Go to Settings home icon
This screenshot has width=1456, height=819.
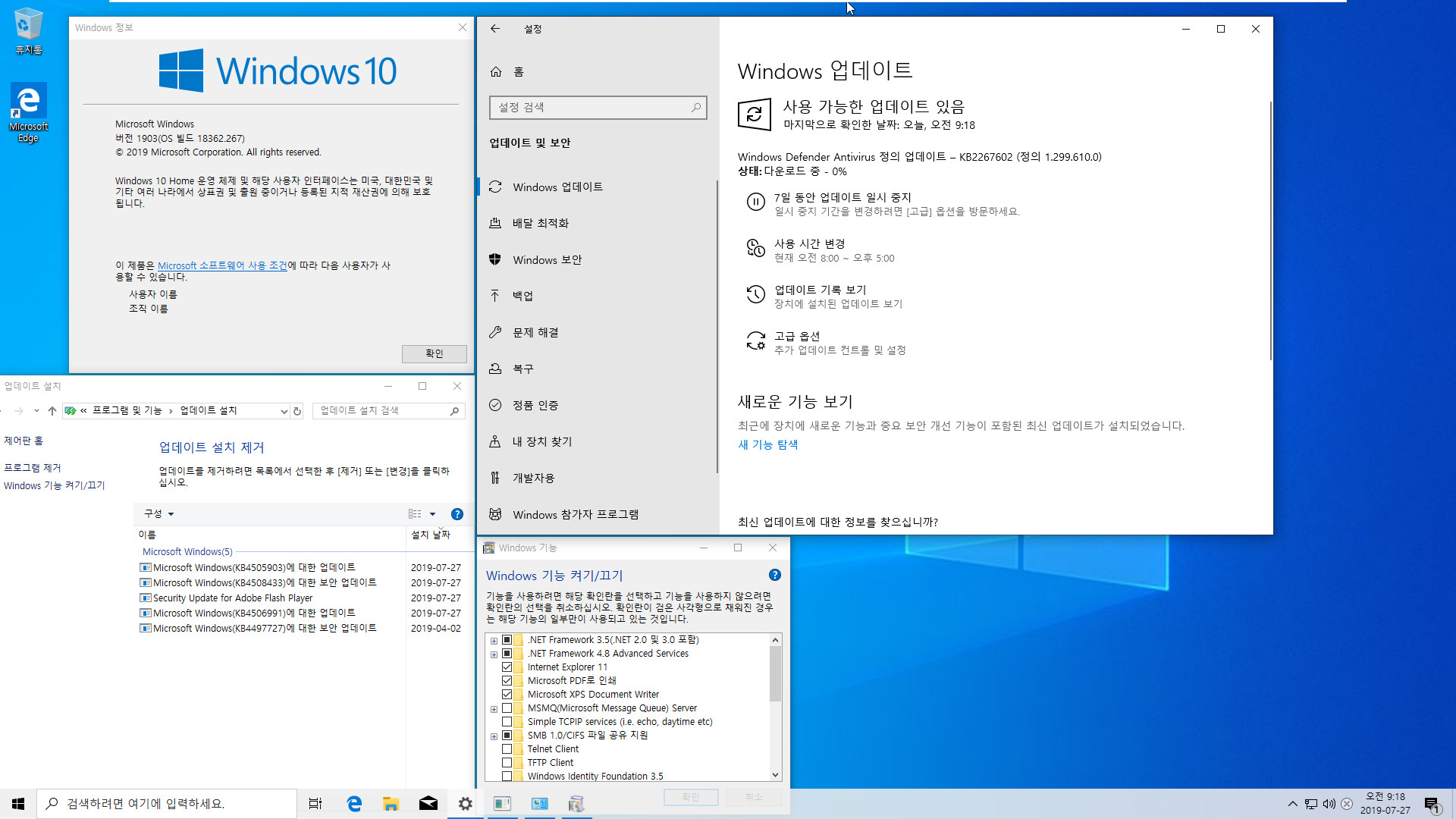(x=496, y=72)
